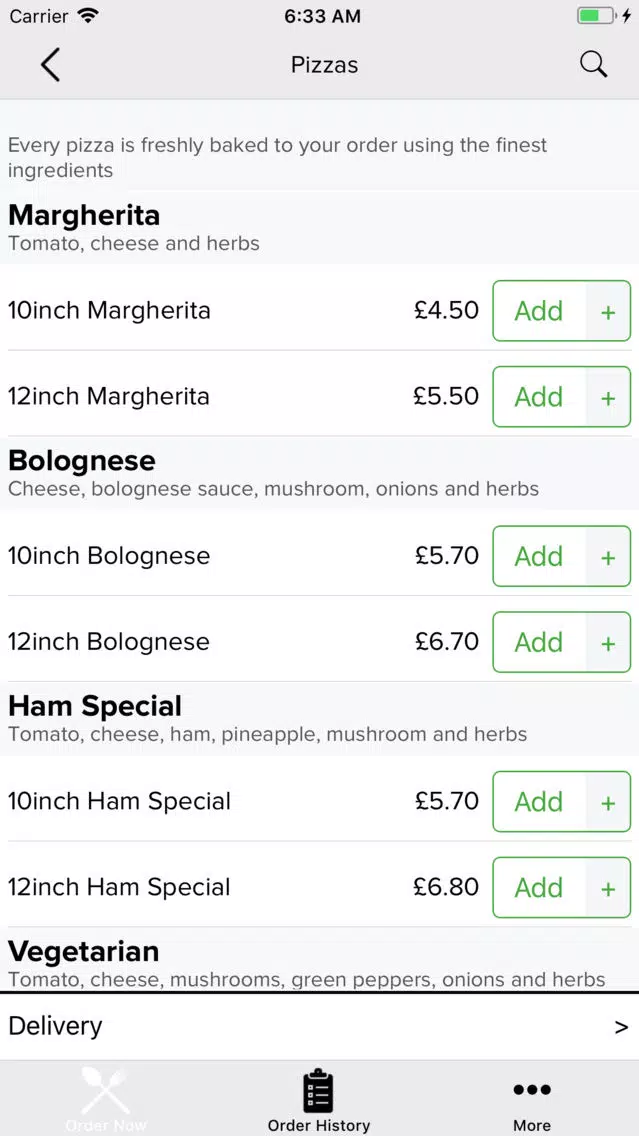Tap the back arrow icon

pyautogui.click(x=50, y=64)
